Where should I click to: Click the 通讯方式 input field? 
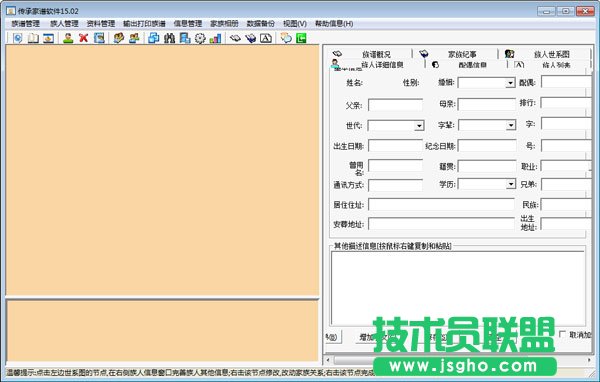click(395, 185)
